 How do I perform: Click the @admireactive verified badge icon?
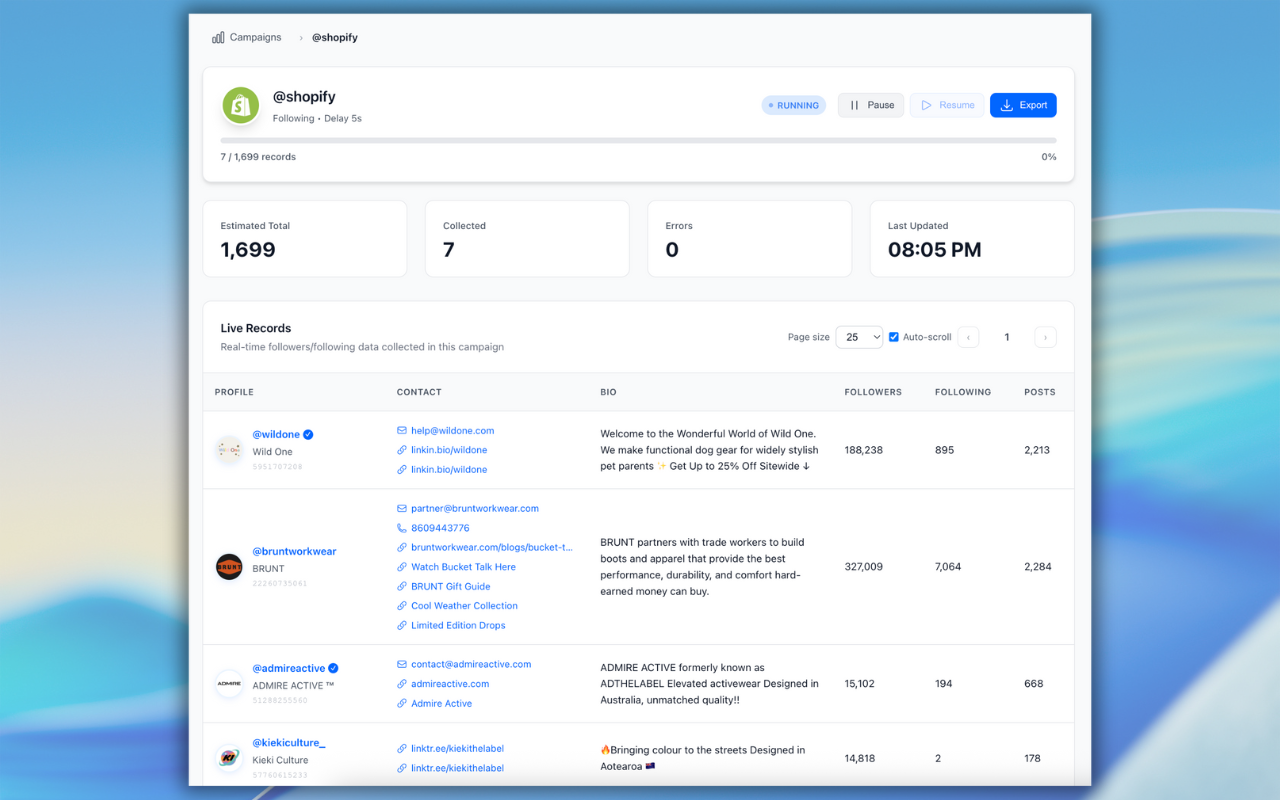point(334,668)
